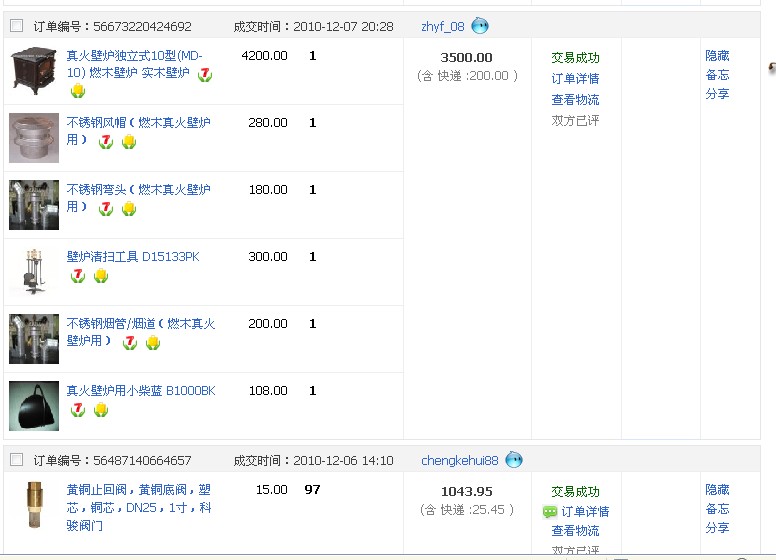This screenshot has height=560, width=776.
Task: Open seller profile zhyf_08
Action: [x=443, y=26]
